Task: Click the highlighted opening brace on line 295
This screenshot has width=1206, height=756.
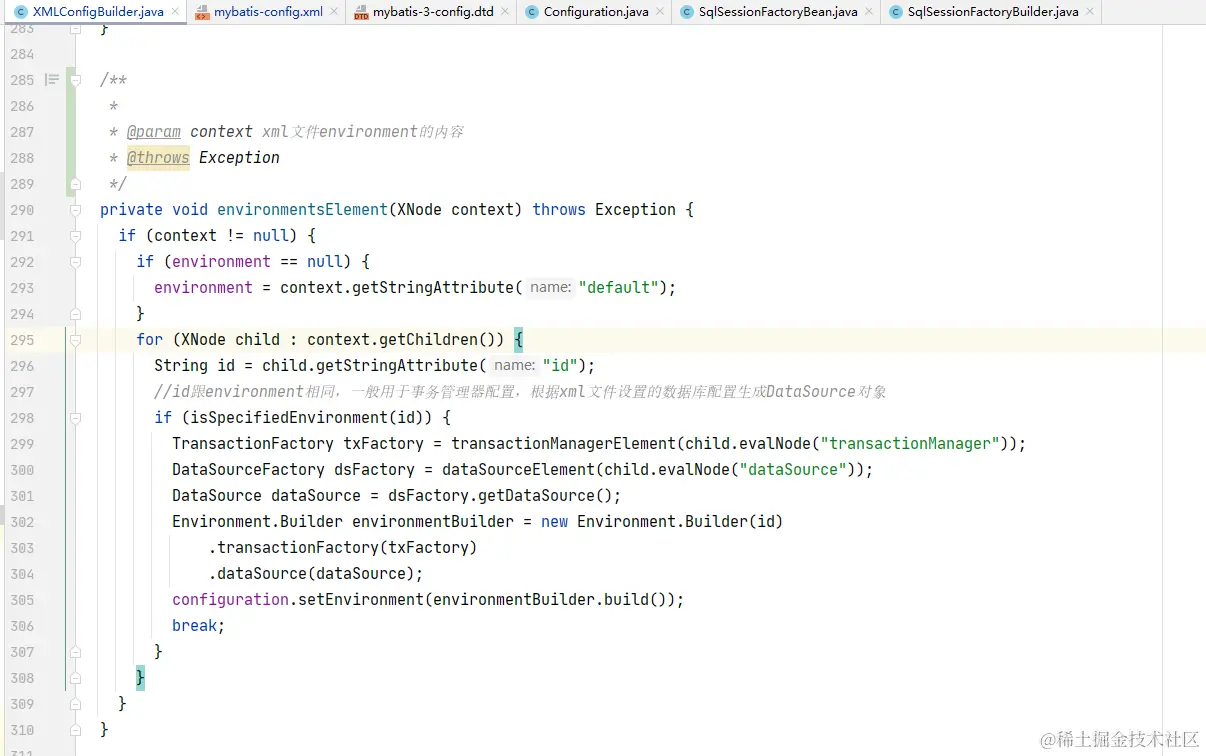Action: click(519, 340)
